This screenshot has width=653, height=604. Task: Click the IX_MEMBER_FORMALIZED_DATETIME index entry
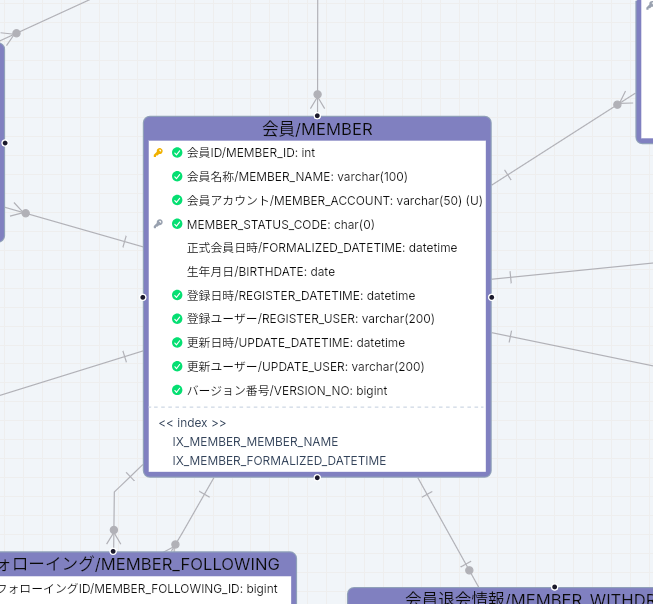tap(279, 461)
